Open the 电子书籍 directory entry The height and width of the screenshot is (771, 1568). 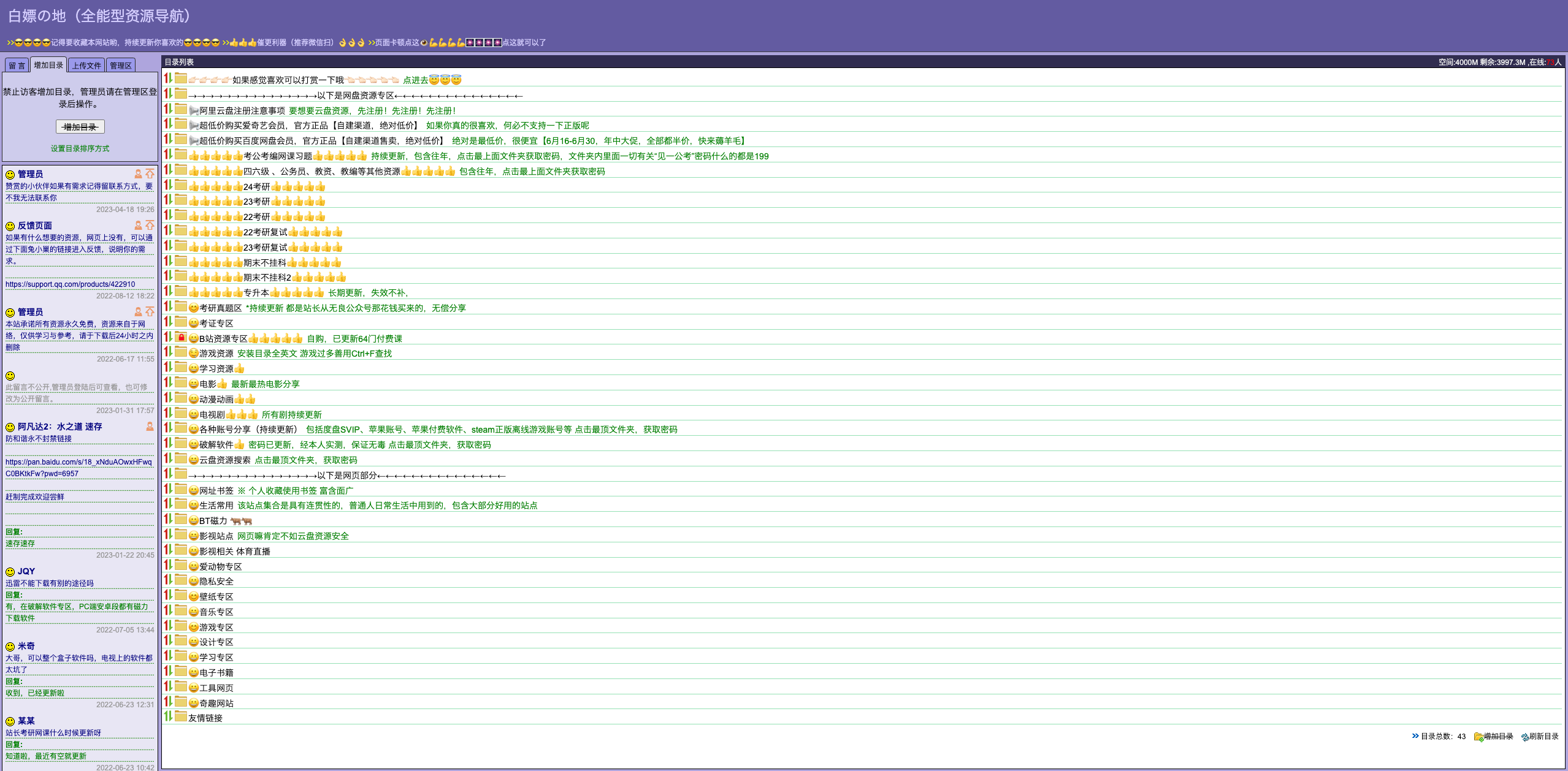[x=216, y=673]
